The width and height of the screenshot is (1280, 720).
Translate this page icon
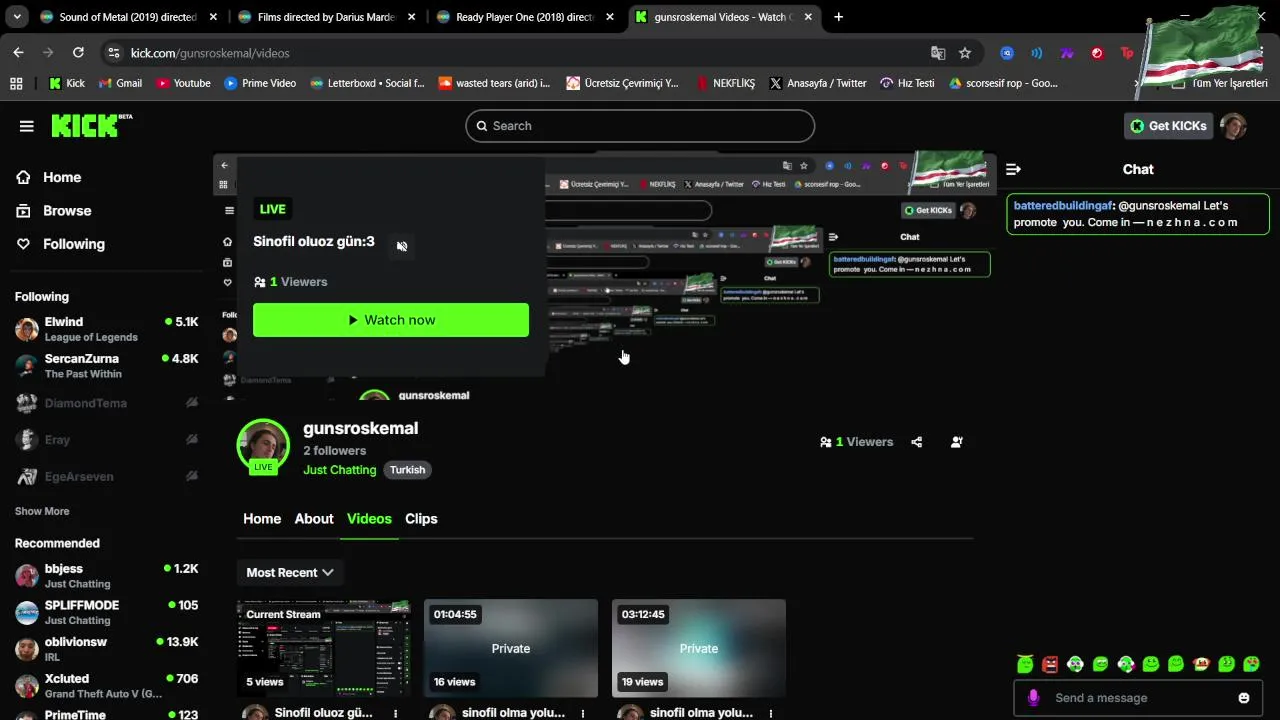point(938,53)
